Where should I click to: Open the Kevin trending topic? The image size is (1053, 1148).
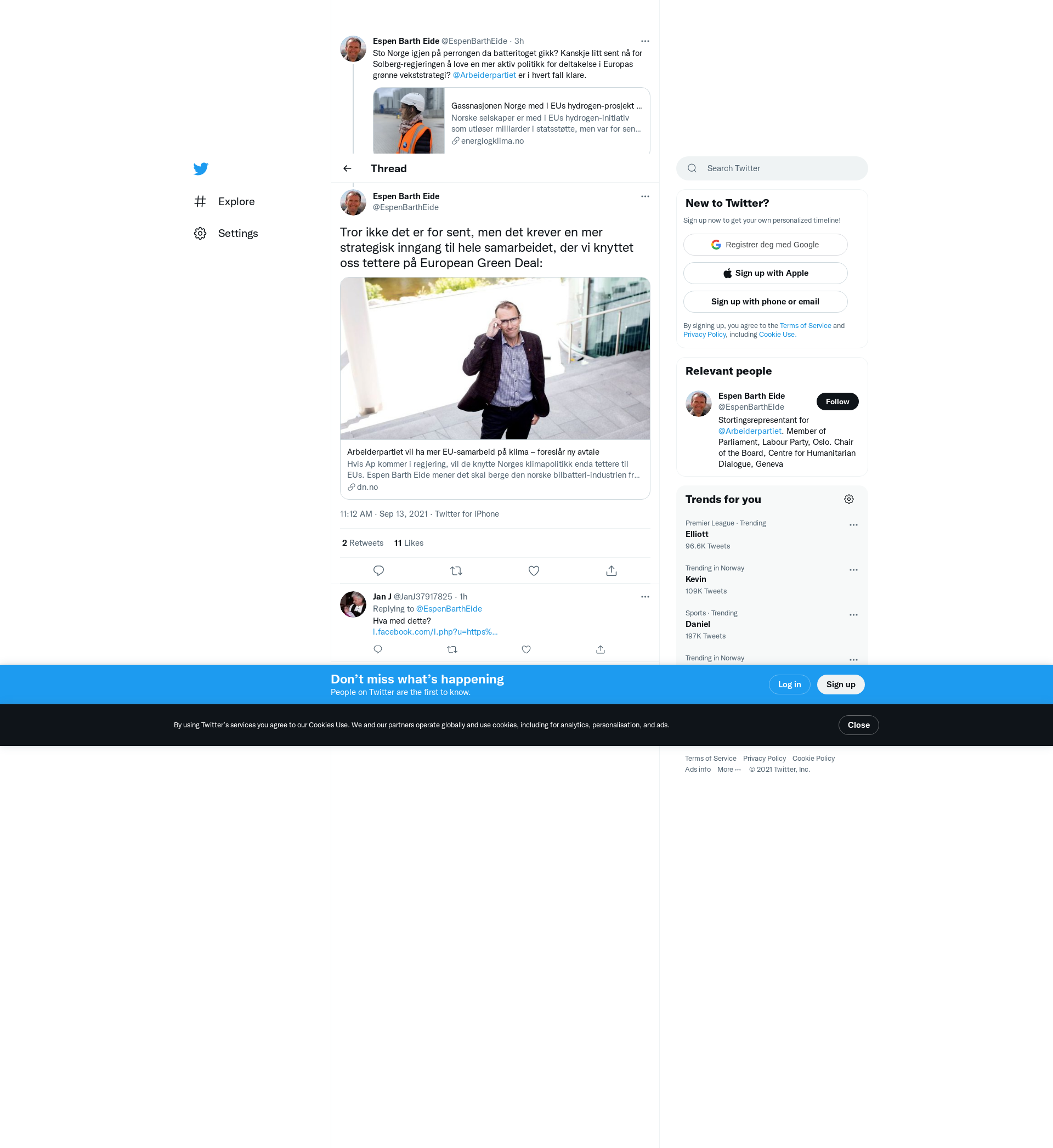tap(772, 579)
